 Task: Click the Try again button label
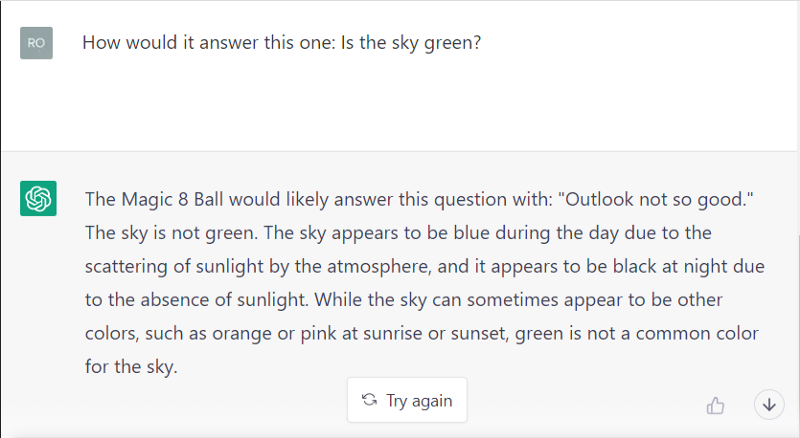[x=419, y=401]
